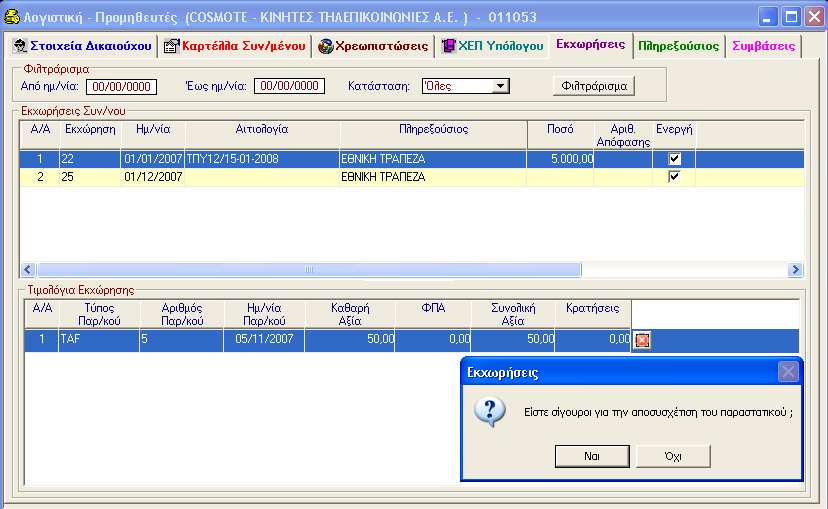The image size is (828, 509).
Task: Click the Ημ/νία column header in assignments grid
Action: point(153,135)
